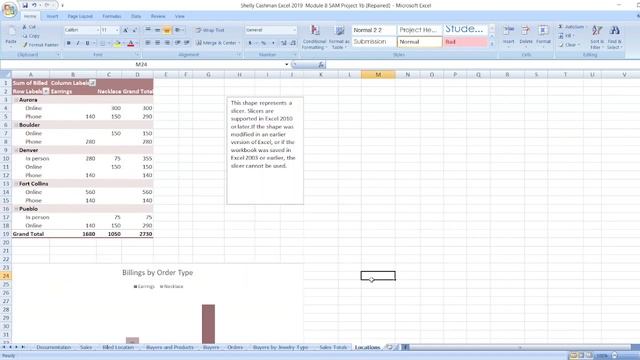Open Conditional Formatting options

tap(314, 37)
